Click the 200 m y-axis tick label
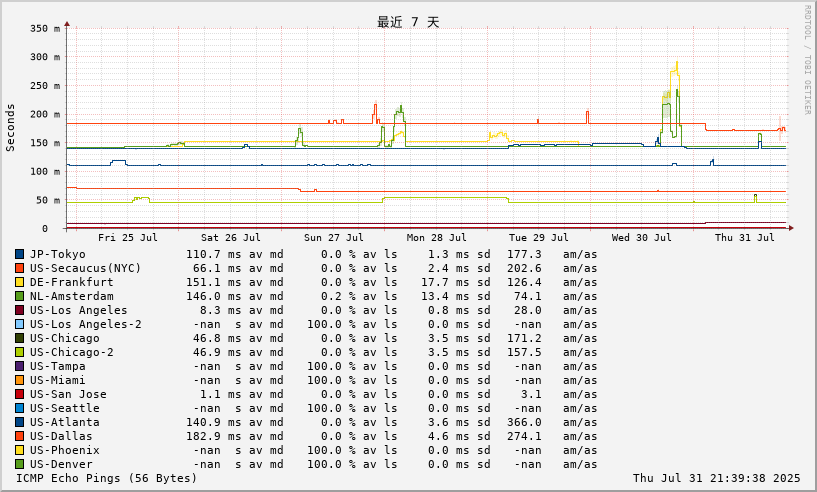 coord(45,114)
